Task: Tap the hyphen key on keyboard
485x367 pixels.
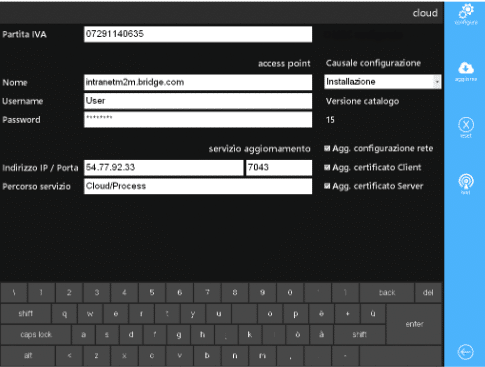Action: pos(345,355)
